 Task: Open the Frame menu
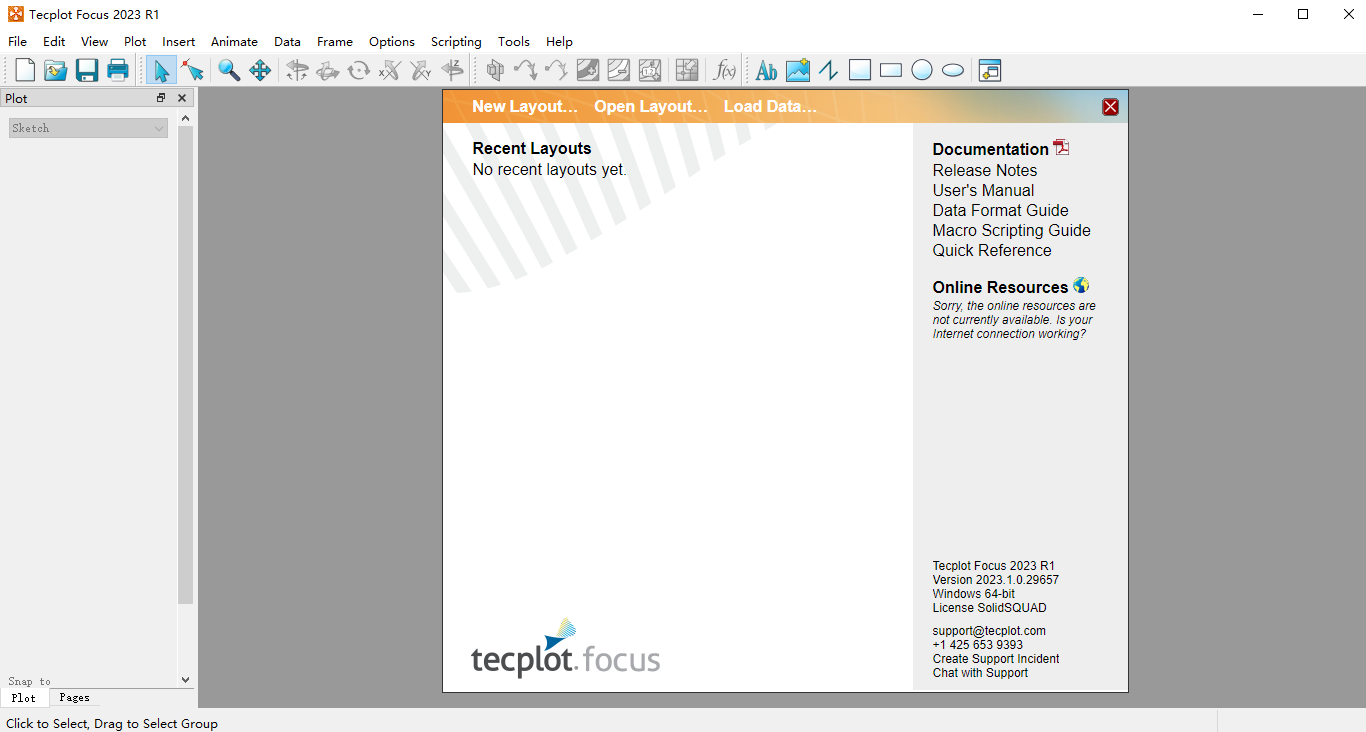tap(335, 41)
